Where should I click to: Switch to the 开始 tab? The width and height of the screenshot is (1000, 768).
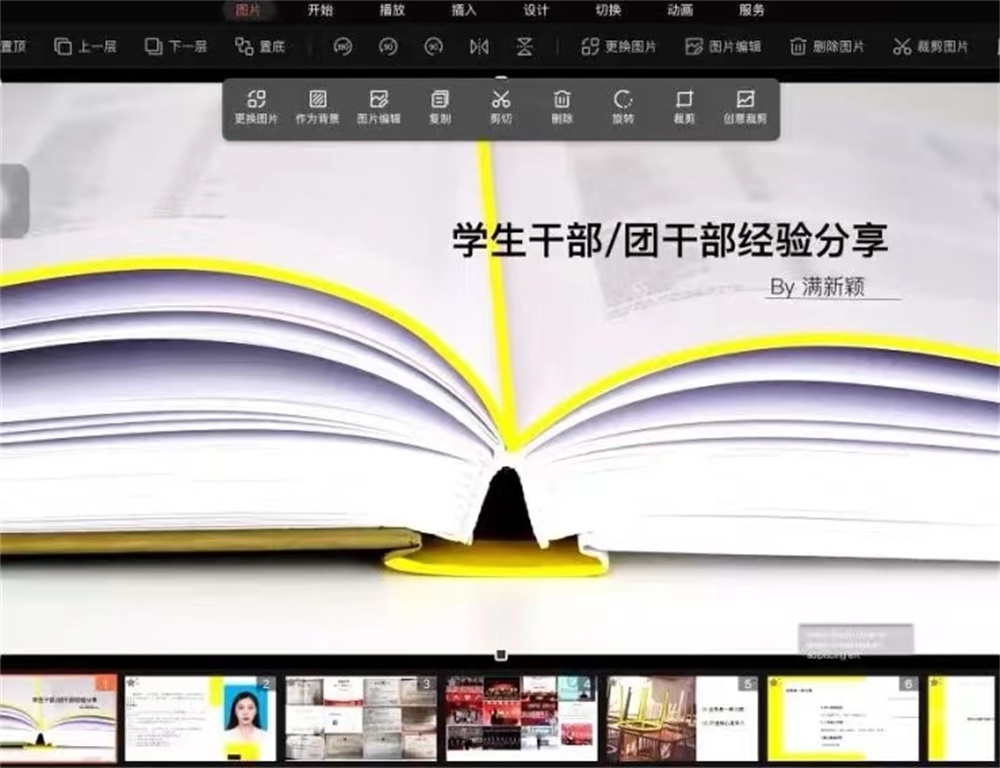pos(320,10)
